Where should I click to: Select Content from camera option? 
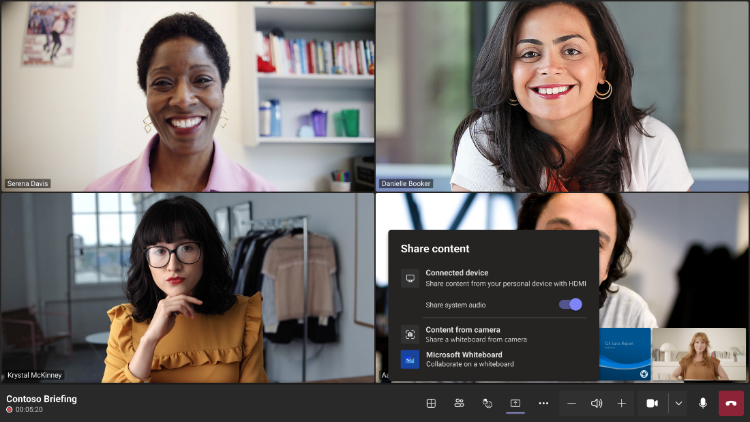[494, 334]
